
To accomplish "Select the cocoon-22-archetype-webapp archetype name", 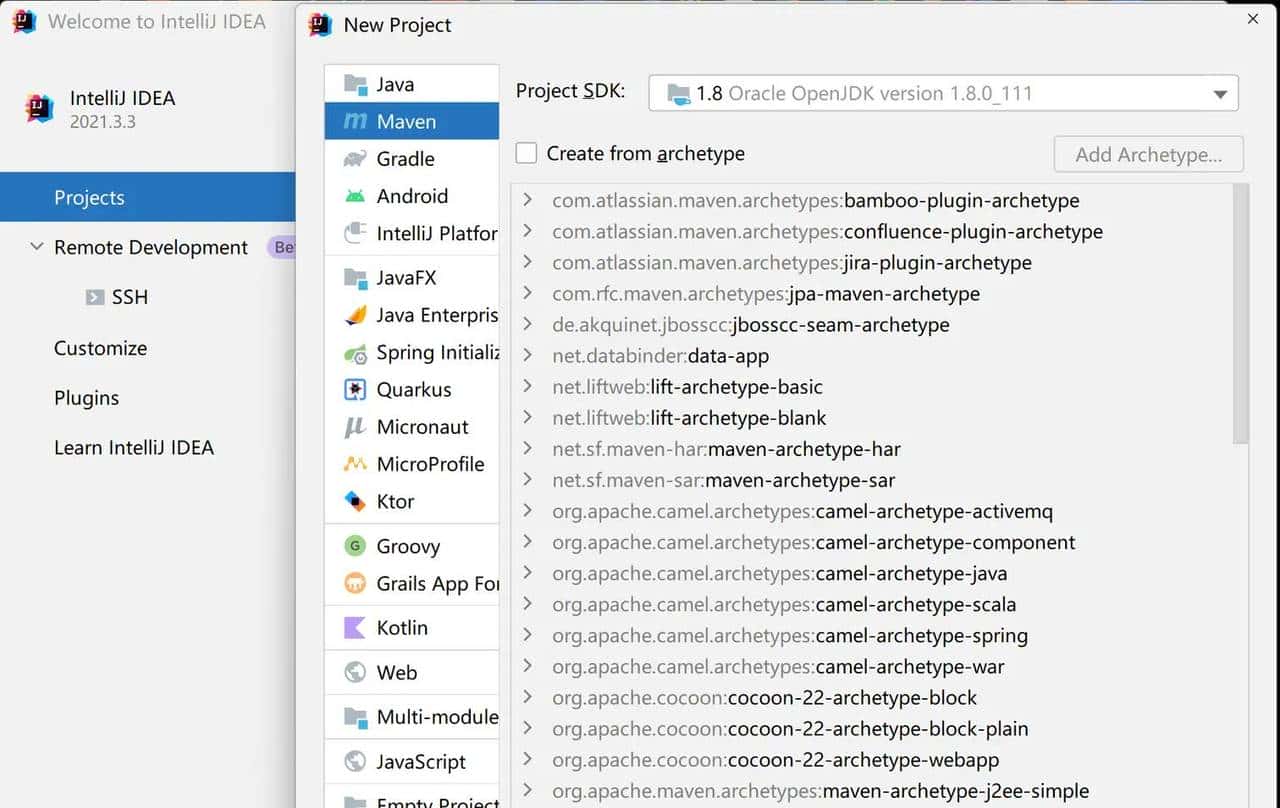I will click(863, 759).
